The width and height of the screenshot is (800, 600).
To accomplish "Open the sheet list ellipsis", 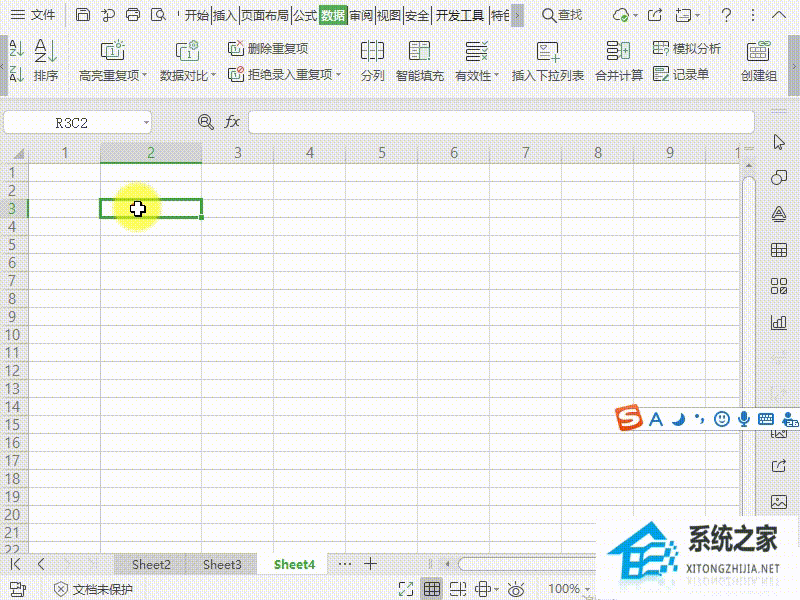I will (345, 564).
